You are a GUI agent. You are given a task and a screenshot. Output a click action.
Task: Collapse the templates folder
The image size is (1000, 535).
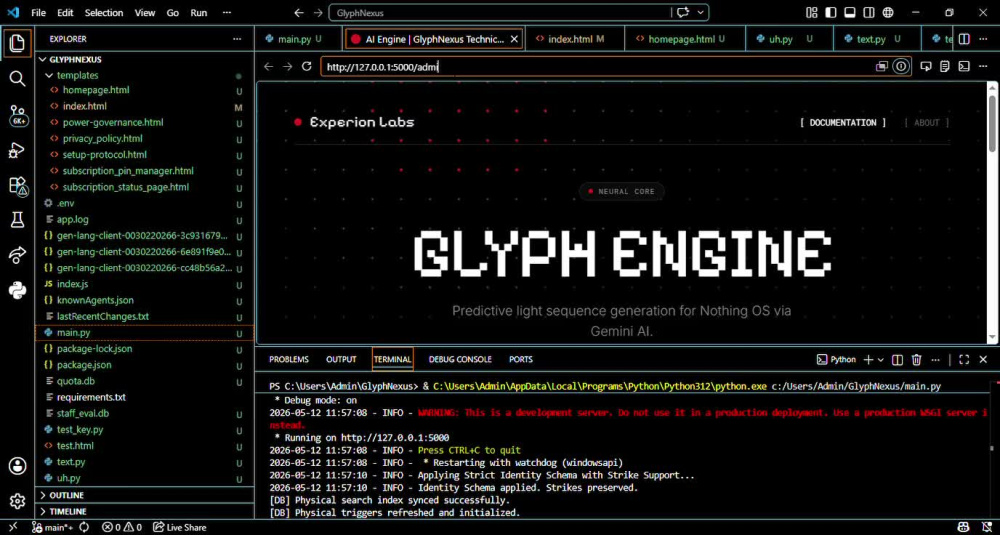tap(48, 75)
